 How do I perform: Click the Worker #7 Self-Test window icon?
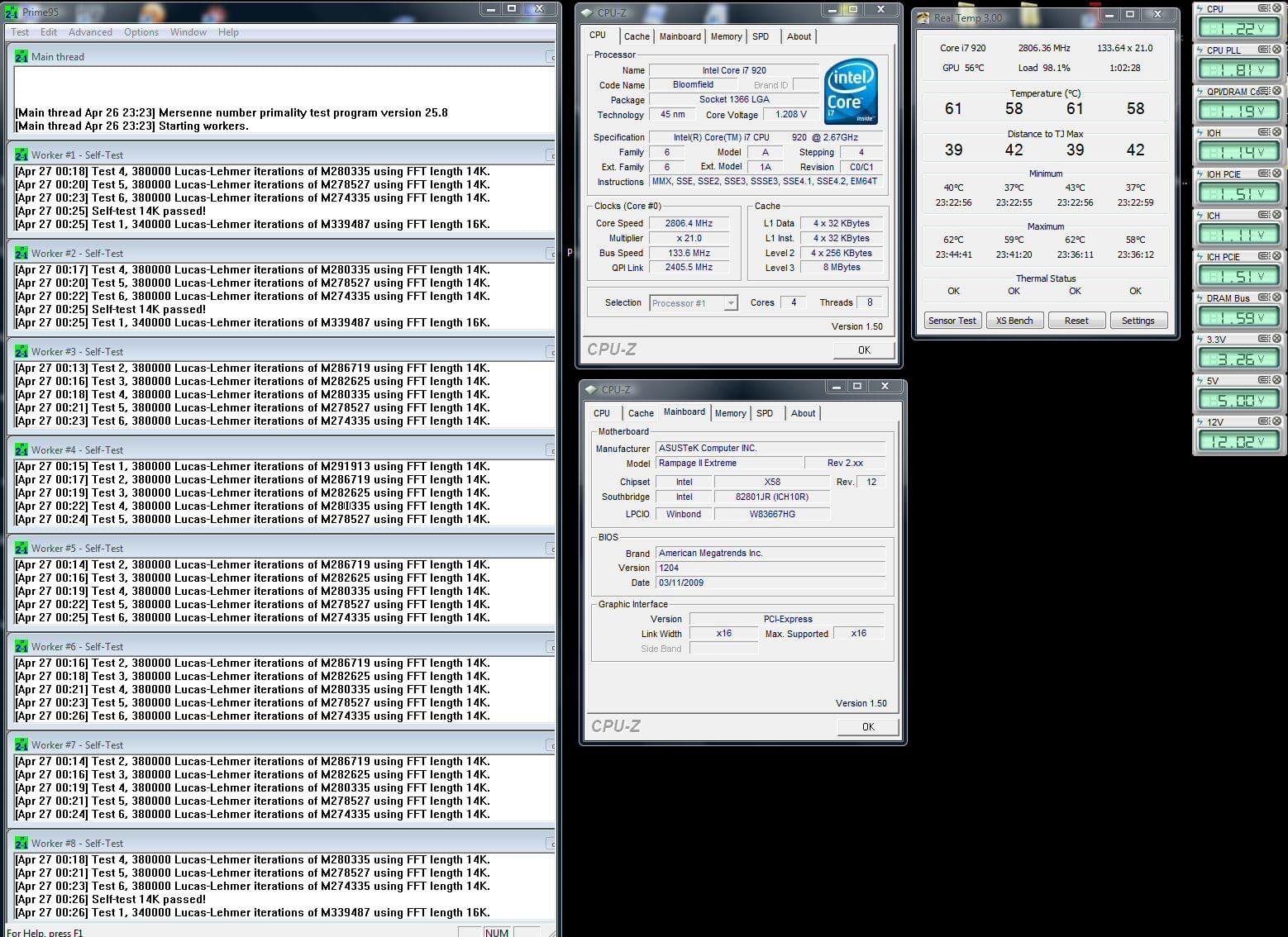21,744
